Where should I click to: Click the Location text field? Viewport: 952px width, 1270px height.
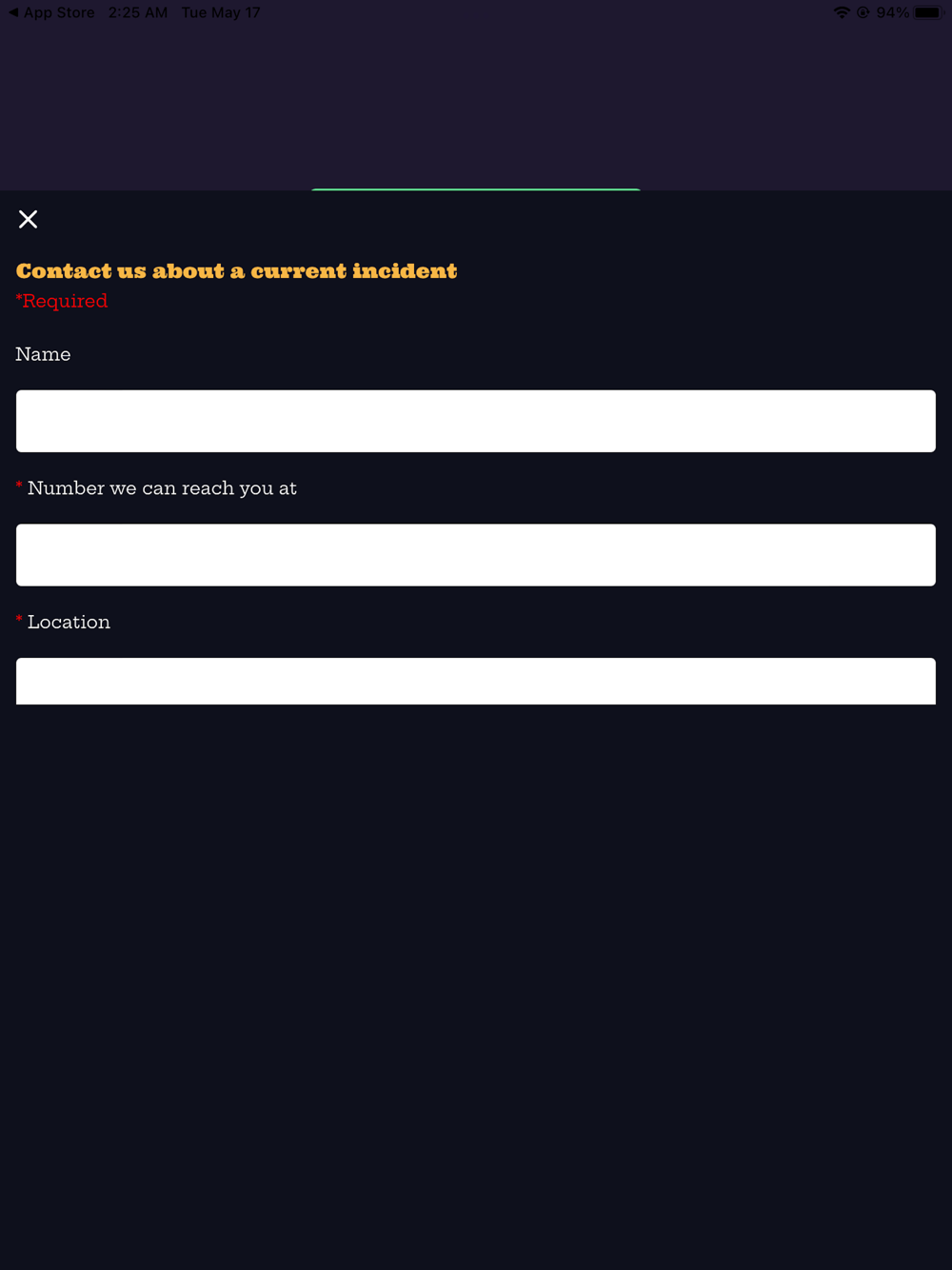tap(476, 681)
